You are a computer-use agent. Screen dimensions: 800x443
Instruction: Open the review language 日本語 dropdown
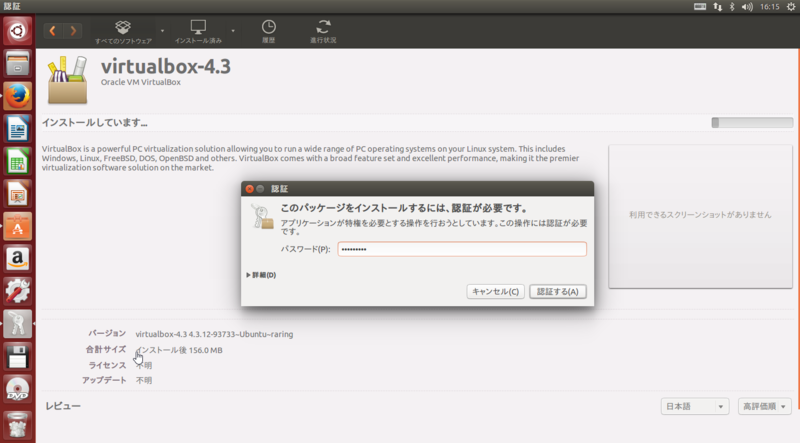(x=694, y=406)
